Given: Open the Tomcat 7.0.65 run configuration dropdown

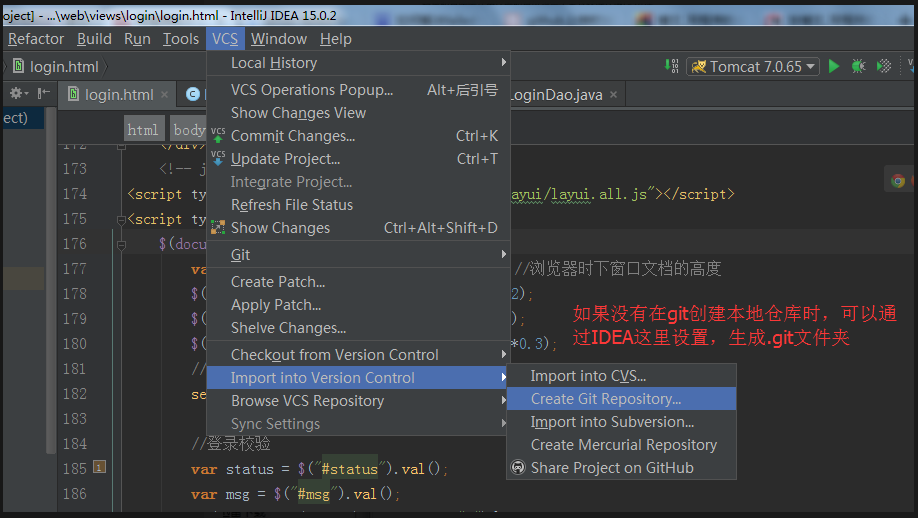Looking at the screenshot, I should 753,66.
